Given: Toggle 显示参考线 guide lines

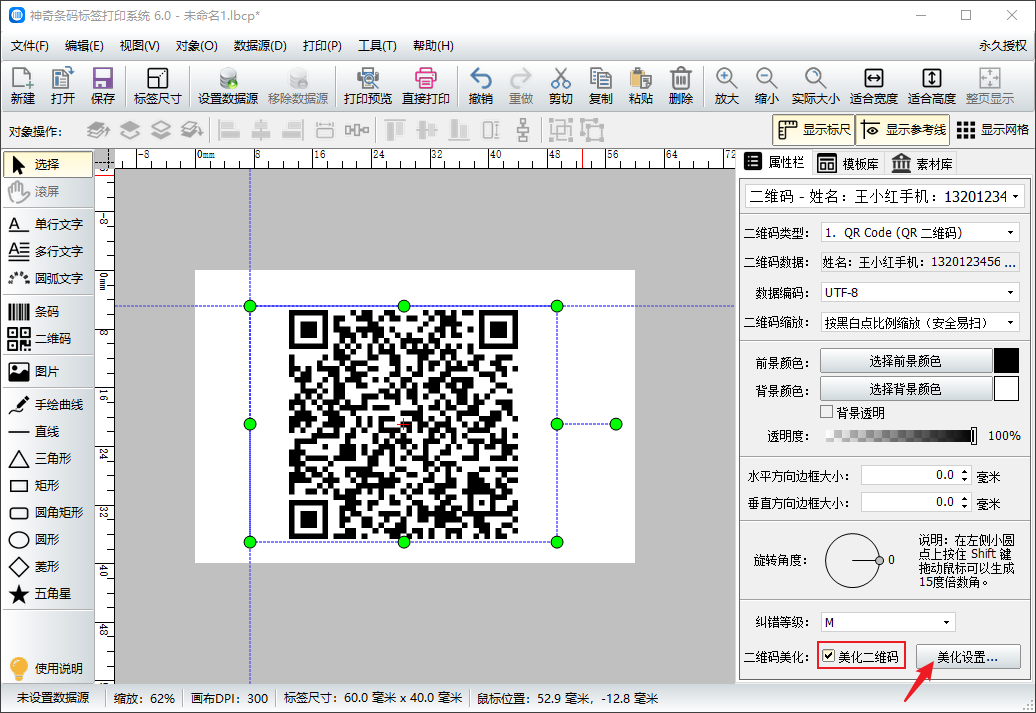Looking at the screenshot, I should [x=903, y=130].
